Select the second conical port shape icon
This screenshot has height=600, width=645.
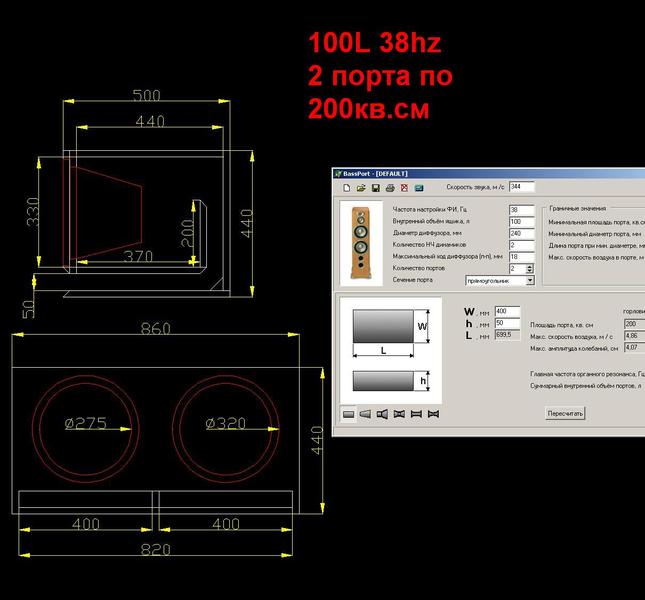(x=365, y=413)
